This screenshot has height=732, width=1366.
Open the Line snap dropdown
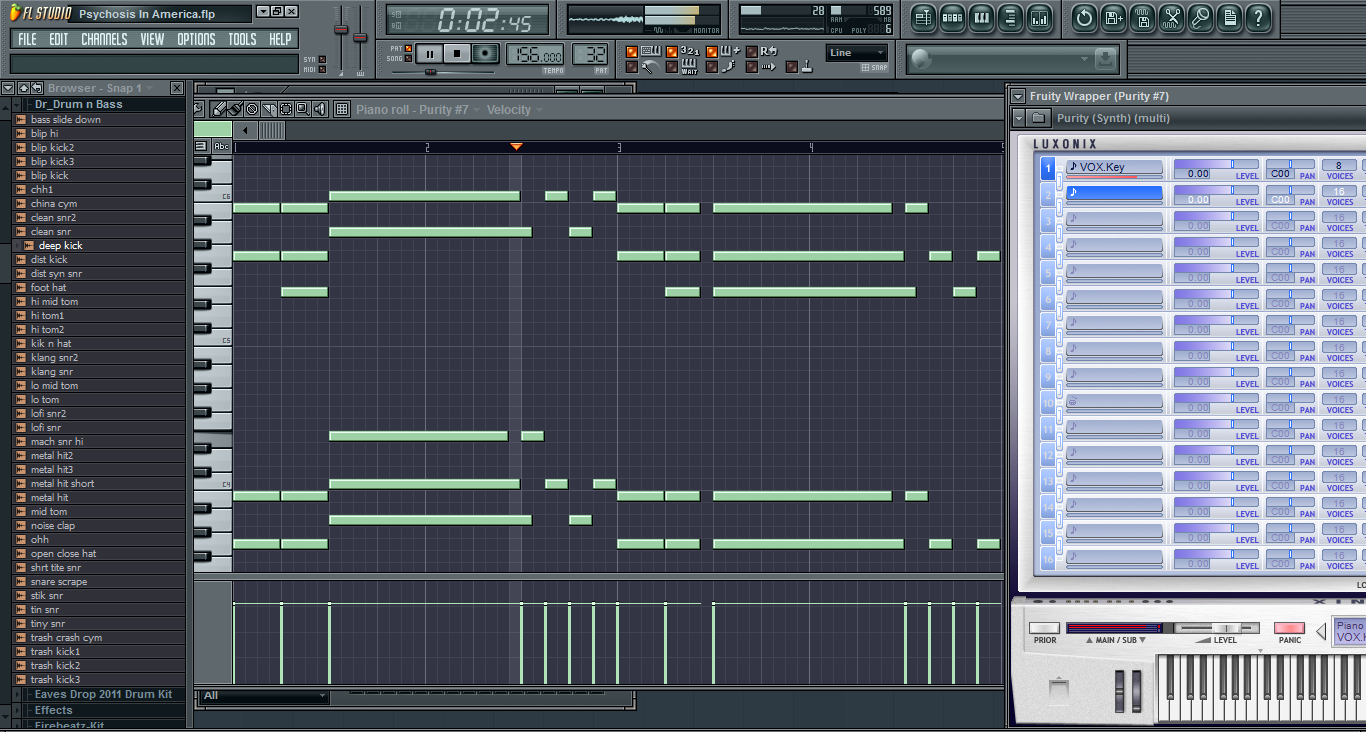856,53
